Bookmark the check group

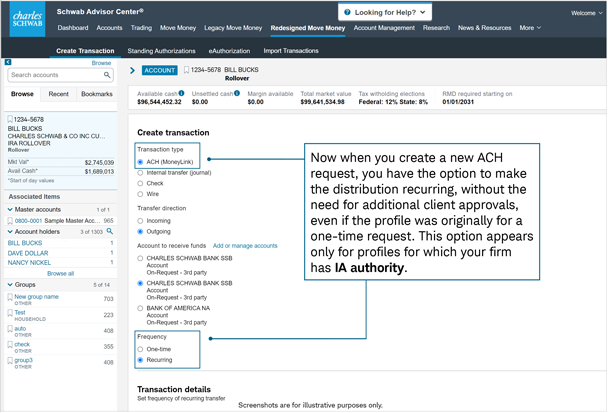[x=10, y=345]
